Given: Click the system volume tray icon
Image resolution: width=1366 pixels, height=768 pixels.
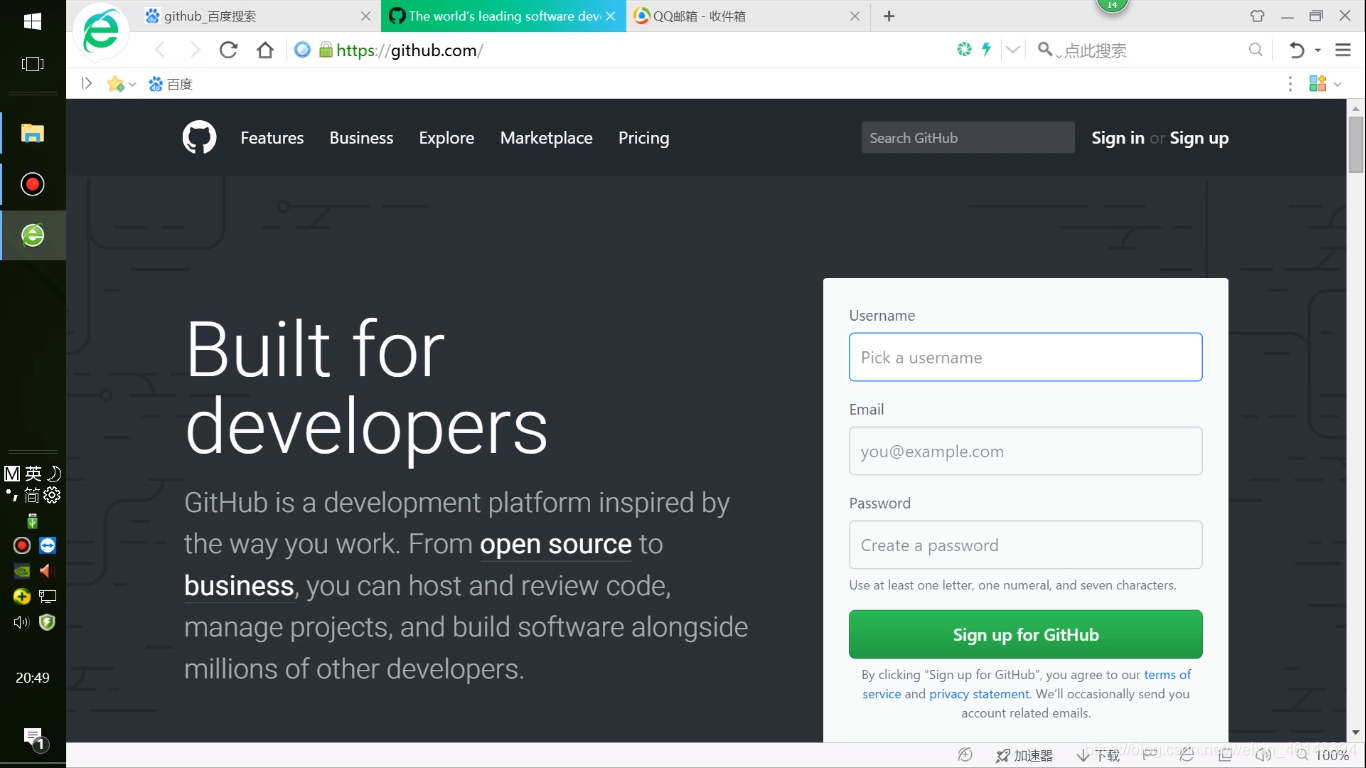Looking at the screenshot, I should coord(21,622).
